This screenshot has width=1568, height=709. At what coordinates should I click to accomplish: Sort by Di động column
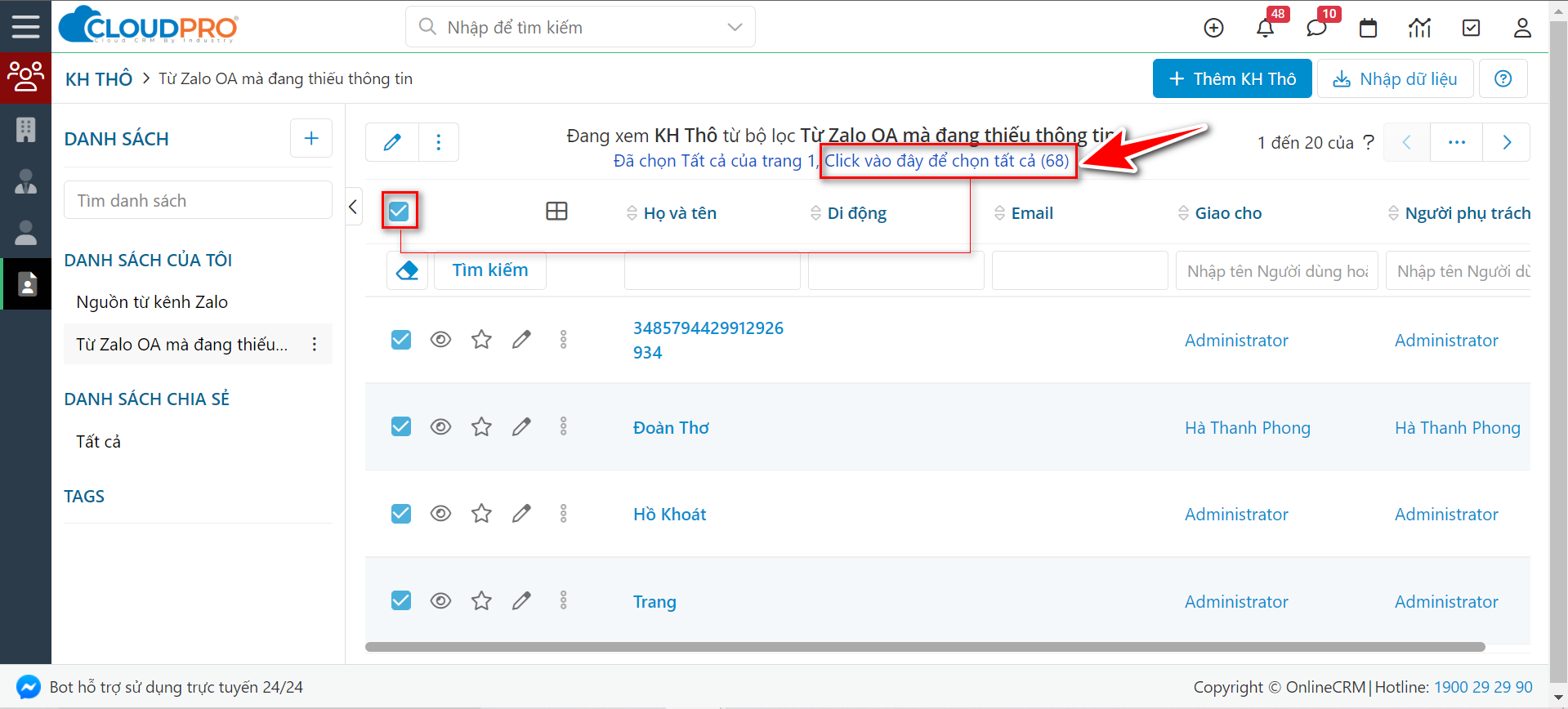(x=848, y=213)
